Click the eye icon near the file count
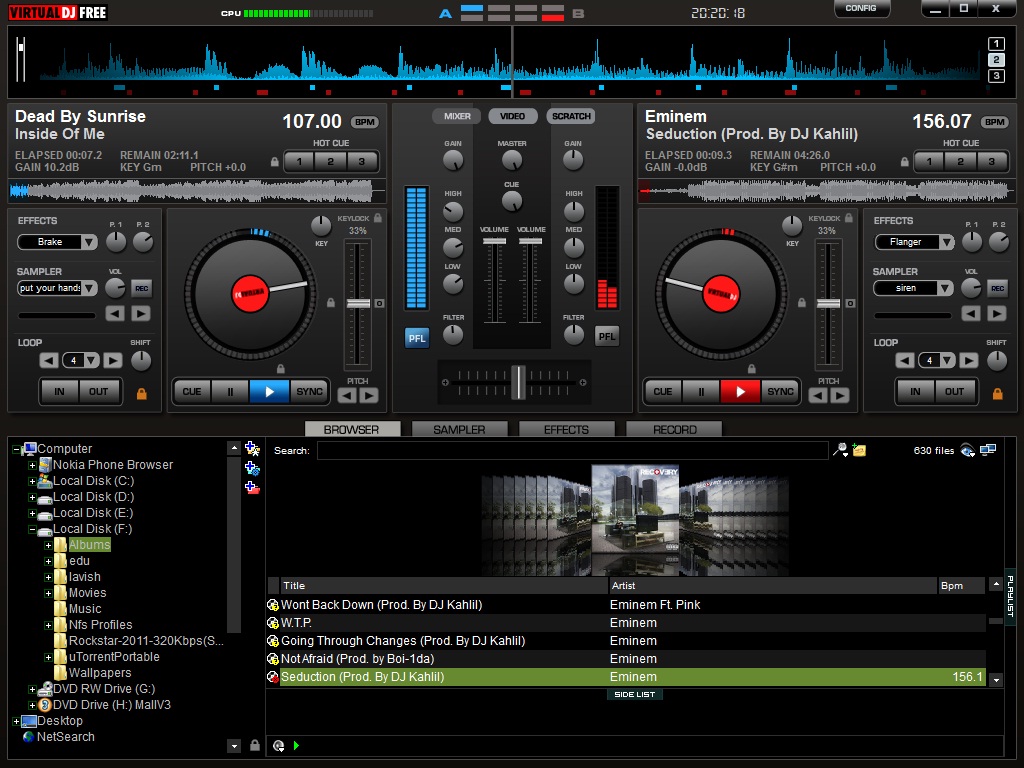 [966, 450]
